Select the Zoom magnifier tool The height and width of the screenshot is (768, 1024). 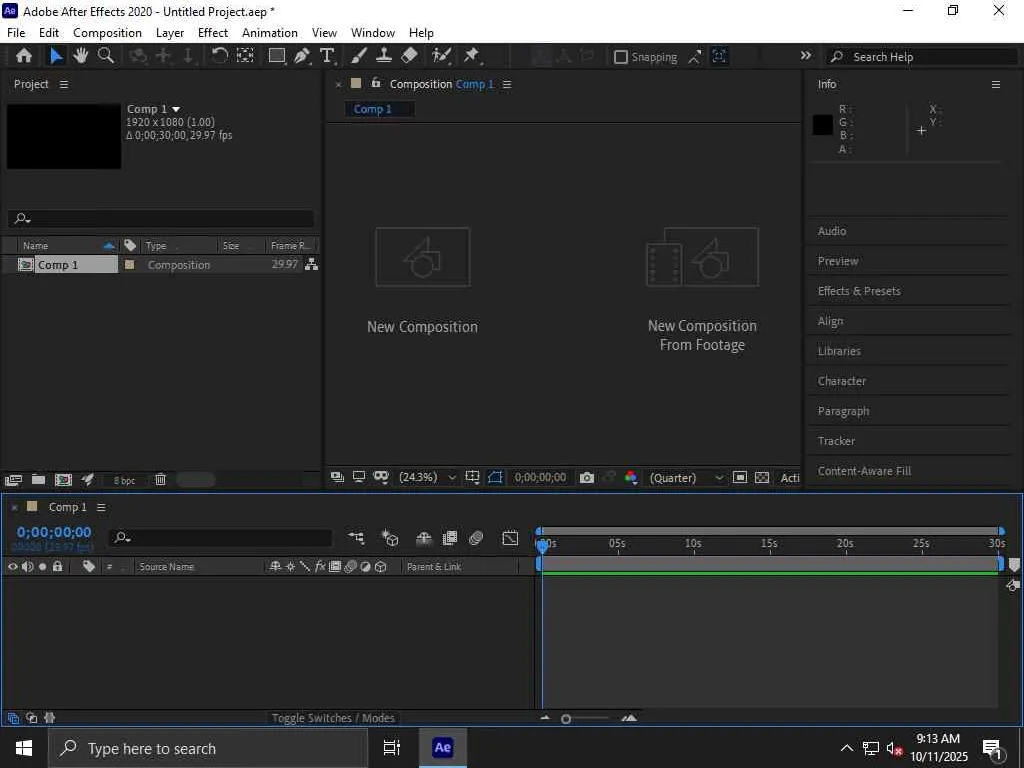point(106,56)
